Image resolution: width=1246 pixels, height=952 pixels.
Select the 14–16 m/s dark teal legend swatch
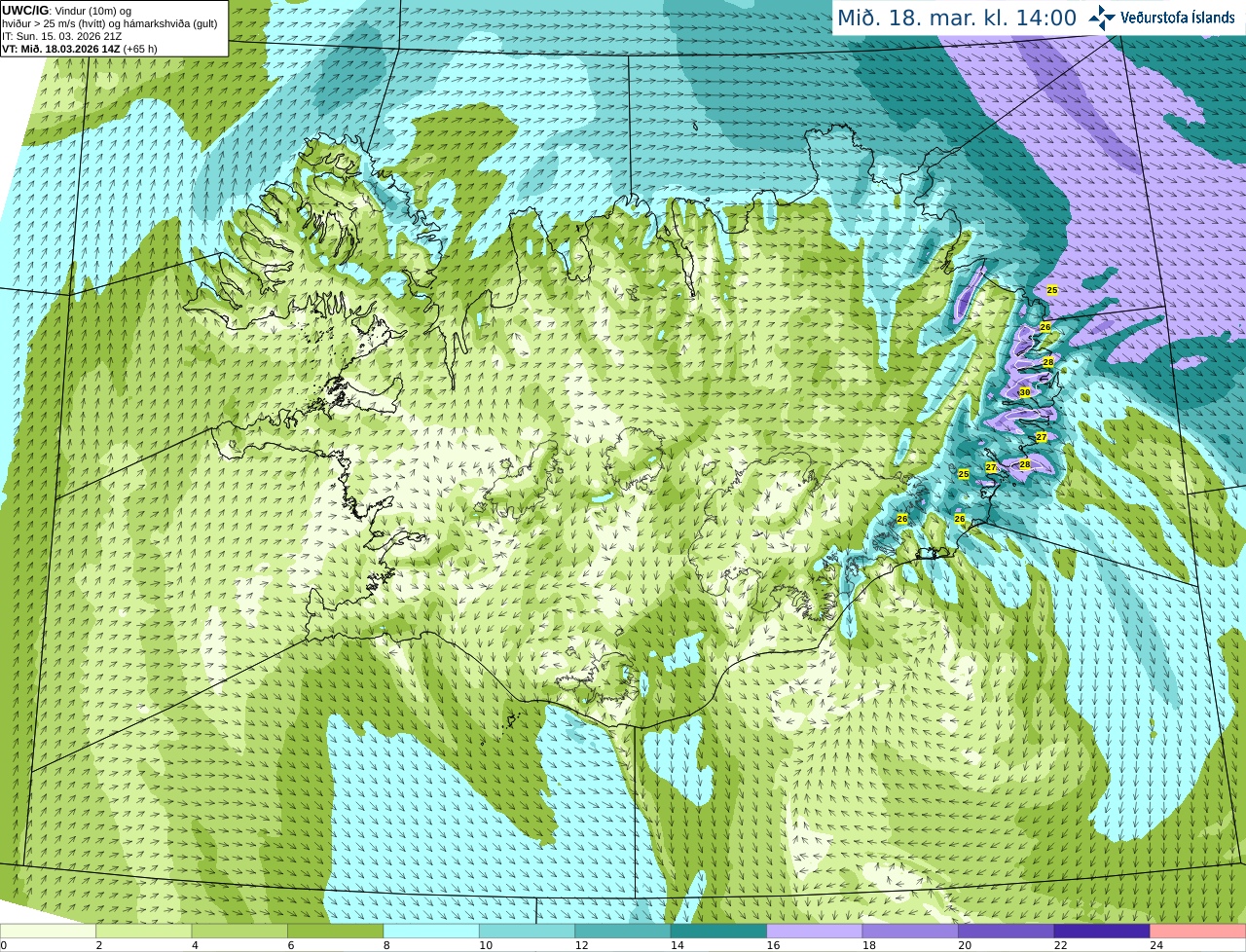(x=718, y=931)
